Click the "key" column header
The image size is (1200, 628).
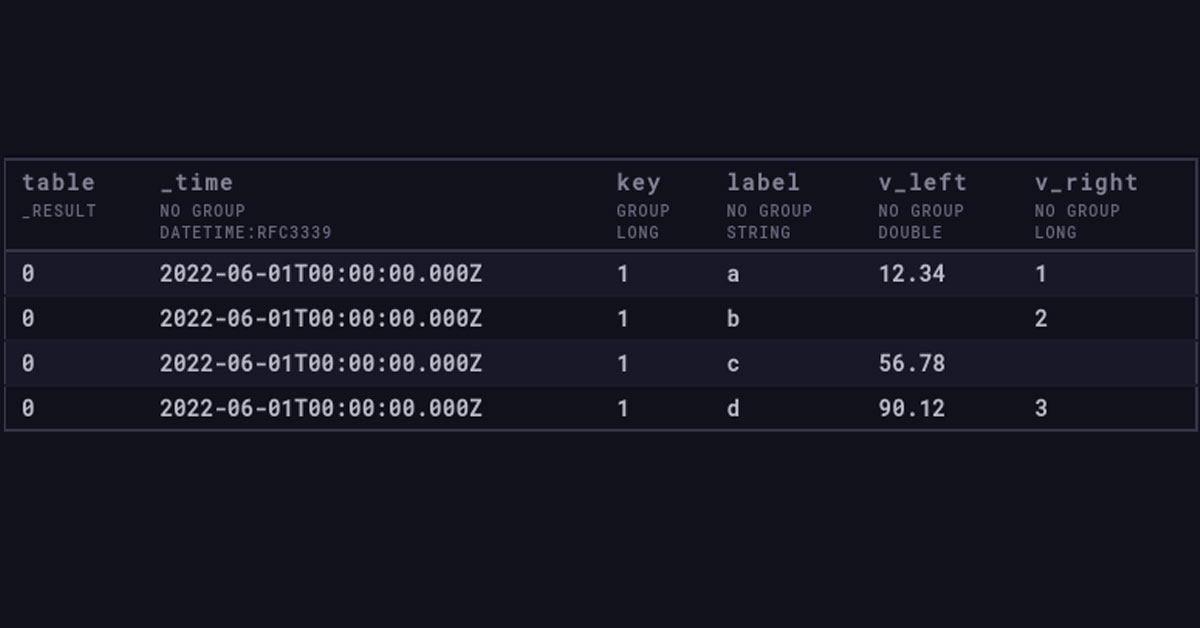(639, 182)
